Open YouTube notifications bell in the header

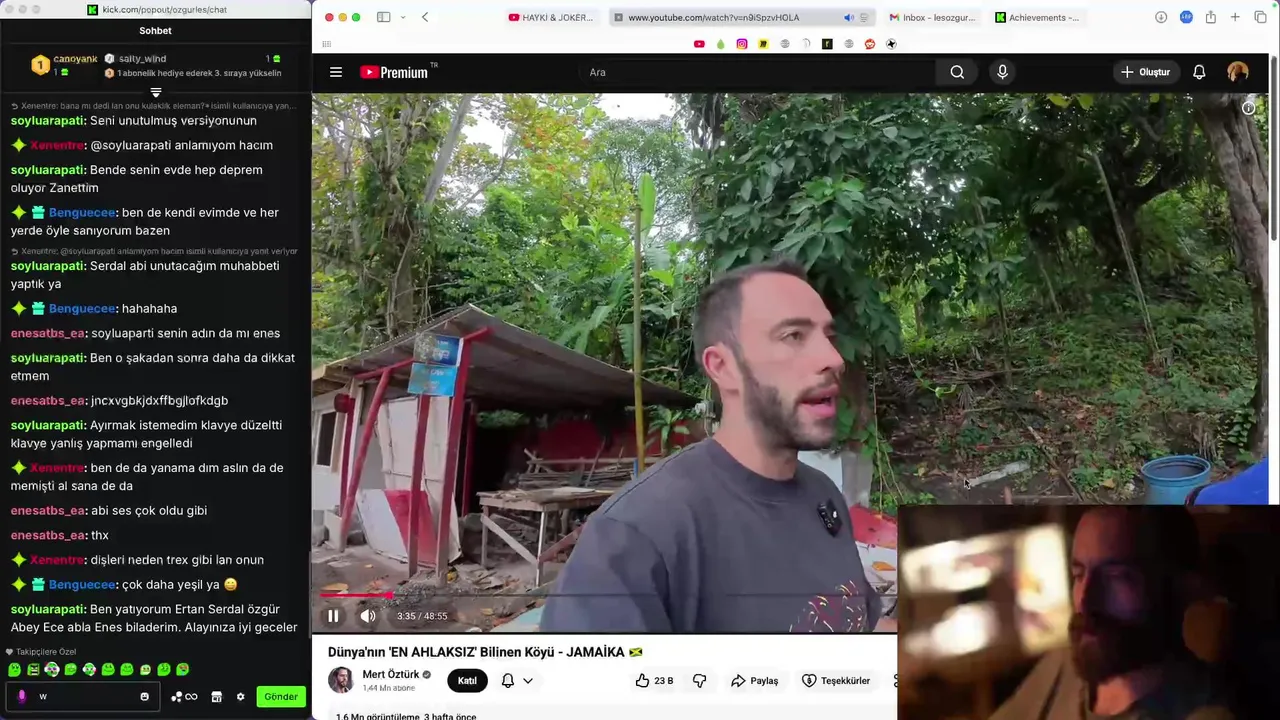point(1199,72)
